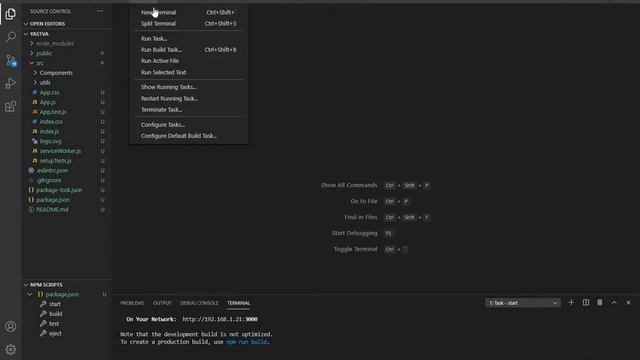The image size is (640, 360).
Task: Click the 'npm run build' text in terminal
Action: click(x=247, y=342)
